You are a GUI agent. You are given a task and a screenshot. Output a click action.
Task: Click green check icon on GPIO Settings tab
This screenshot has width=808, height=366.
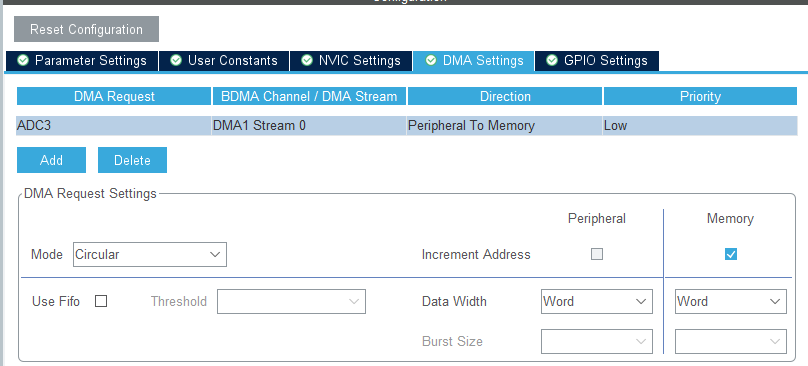pos(552,60)
